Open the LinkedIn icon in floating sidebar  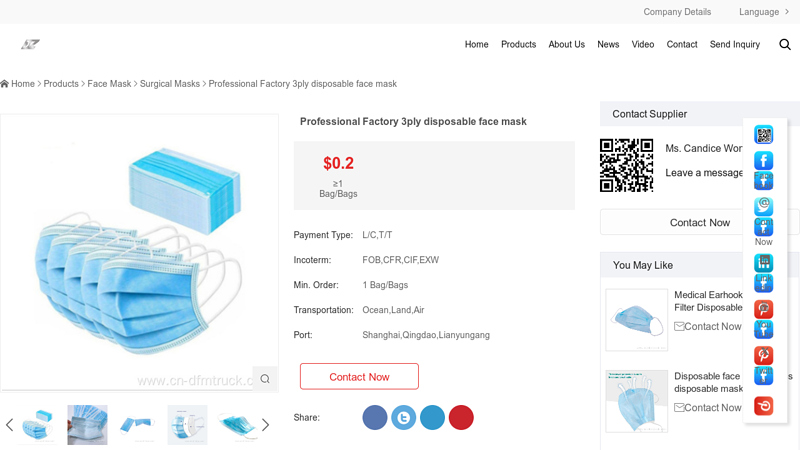pyautogui.click(x=763, y=263)
